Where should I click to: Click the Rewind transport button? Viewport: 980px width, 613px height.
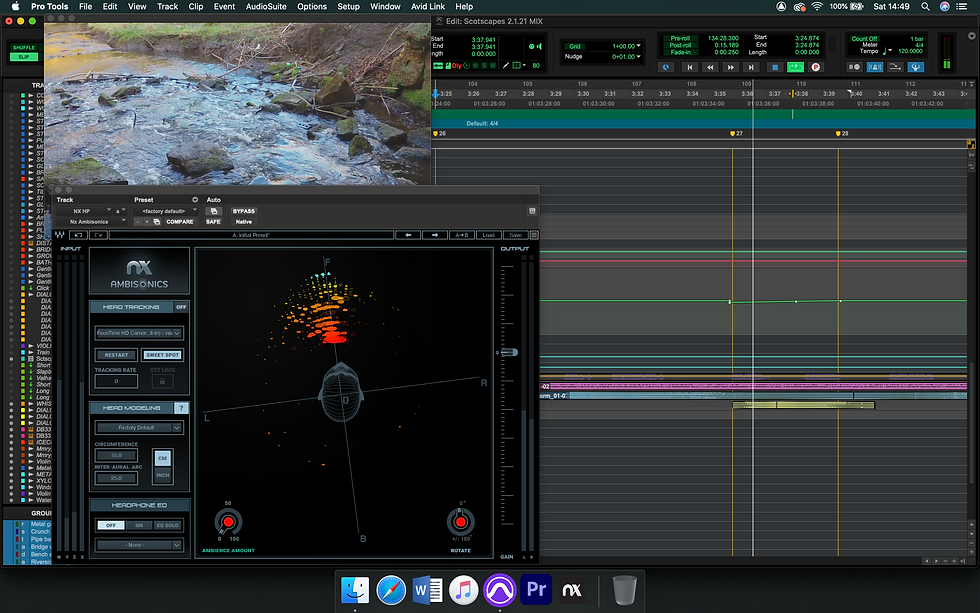point(710,67)
